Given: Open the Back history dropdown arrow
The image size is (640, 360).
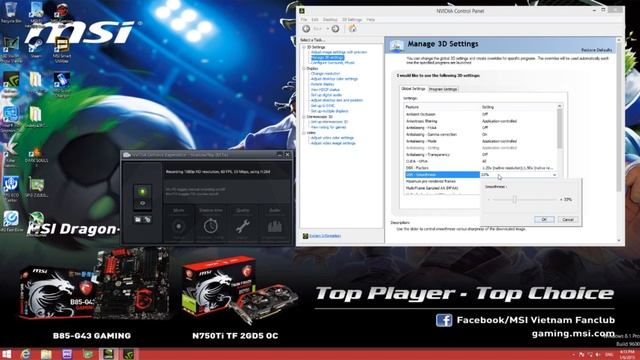Looking at the screenshot, I should [327, 29].
